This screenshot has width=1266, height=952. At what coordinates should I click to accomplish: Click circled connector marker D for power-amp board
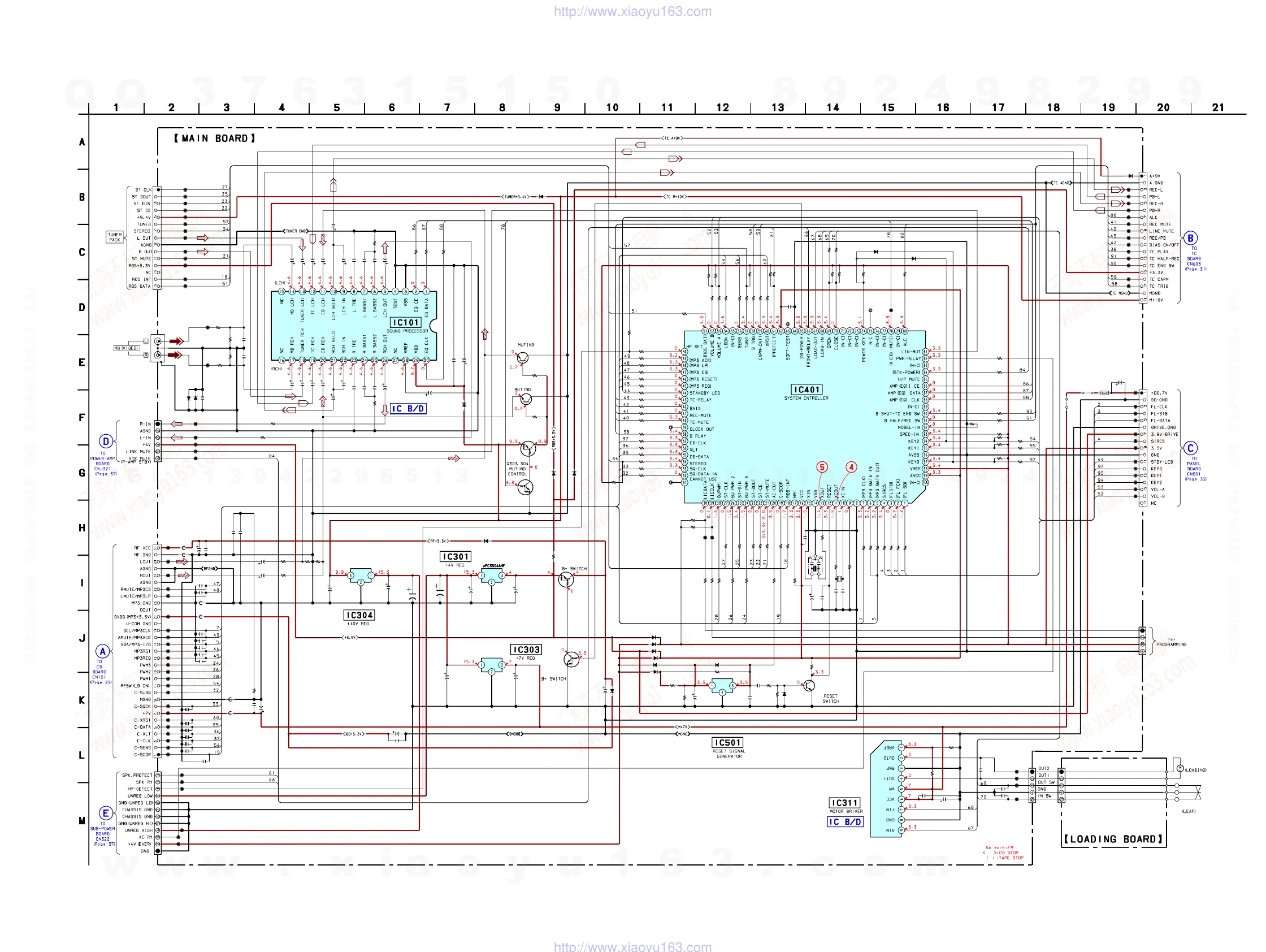[105, 441]
